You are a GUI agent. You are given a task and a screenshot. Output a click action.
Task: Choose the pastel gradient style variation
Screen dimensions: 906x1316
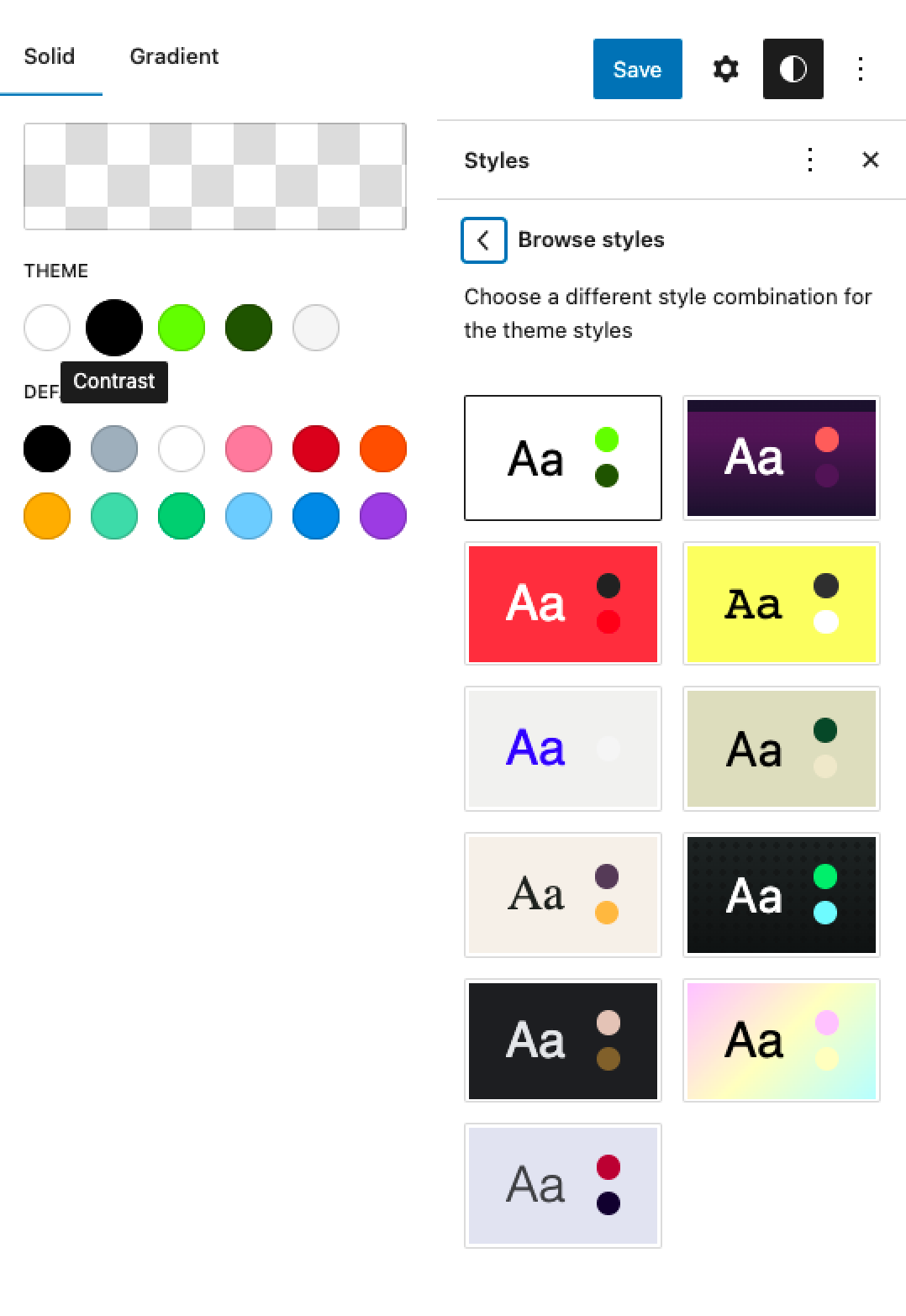pos(782,1040)
